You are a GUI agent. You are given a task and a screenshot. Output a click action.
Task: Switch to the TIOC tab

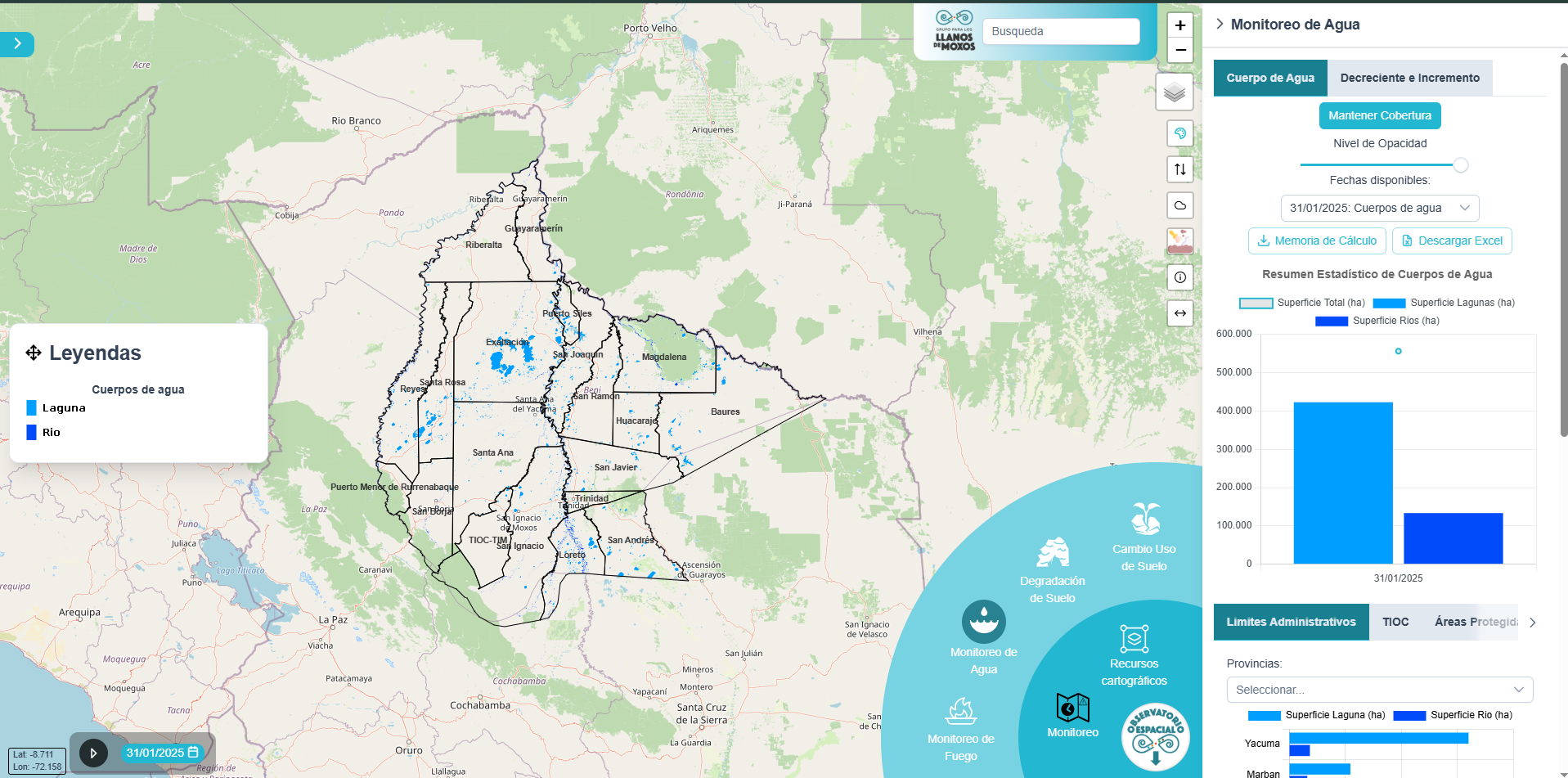pos(1395,622)
